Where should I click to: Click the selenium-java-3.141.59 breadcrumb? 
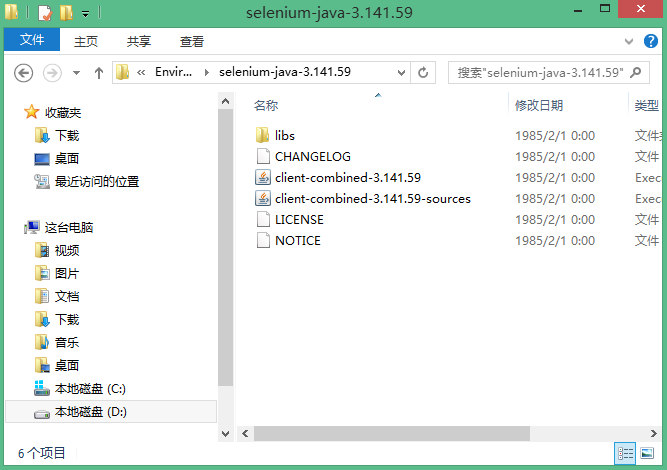pyautogui.click(x=285, y=72)
